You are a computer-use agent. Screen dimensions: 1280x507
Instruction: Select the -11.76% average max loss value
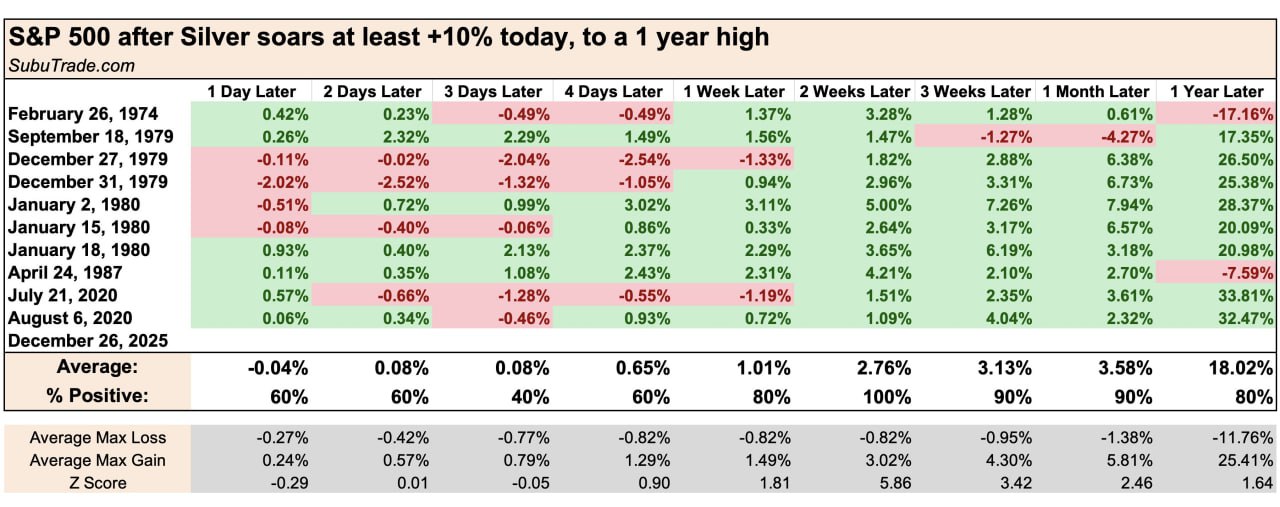1240,438
